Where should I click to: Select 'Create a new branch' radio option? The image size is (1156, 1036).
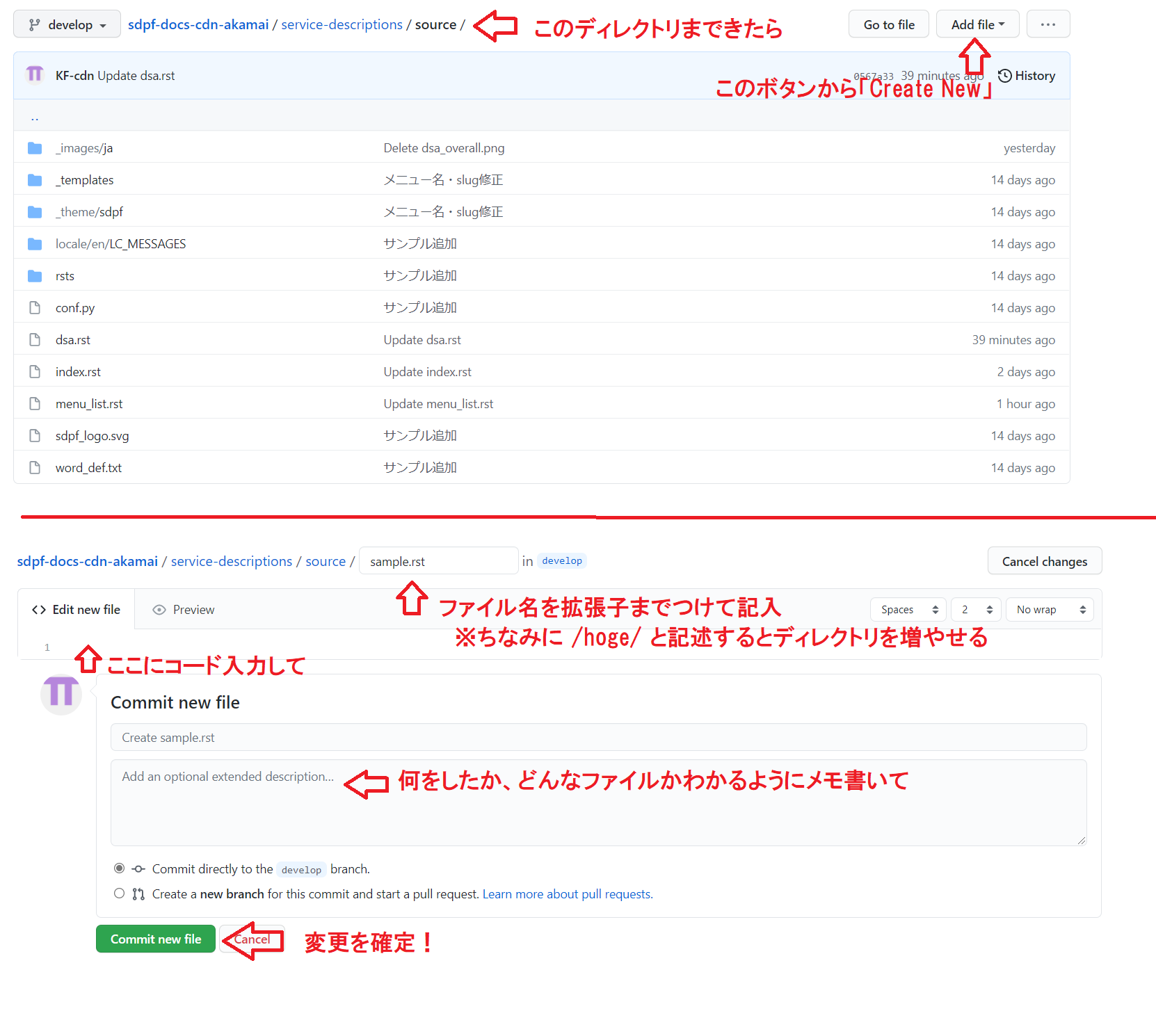coord(120,893)
